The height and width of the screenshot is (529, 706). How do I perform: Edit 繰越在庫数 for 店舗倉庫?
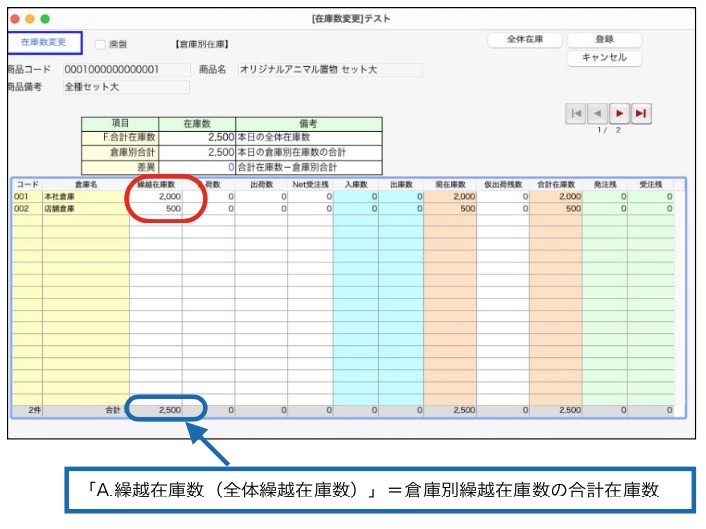(156, 209)
